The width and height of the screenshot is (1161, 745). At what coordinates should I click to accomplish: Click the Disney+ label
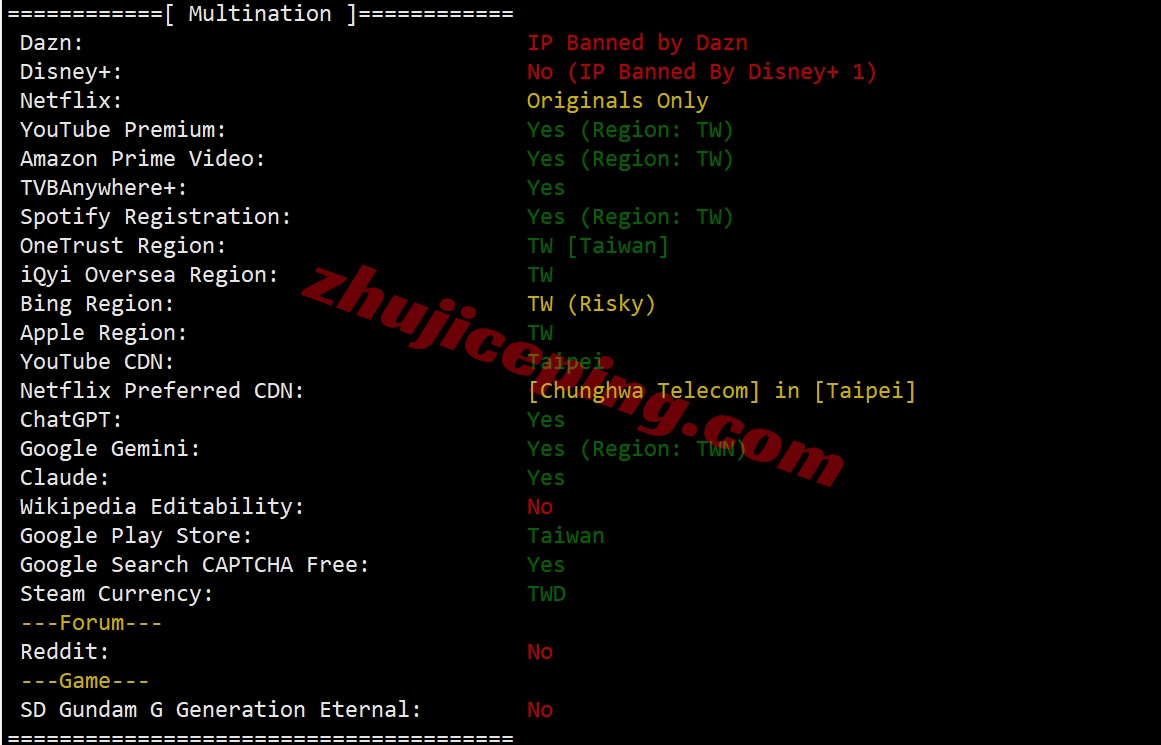(x=71, y=72)
